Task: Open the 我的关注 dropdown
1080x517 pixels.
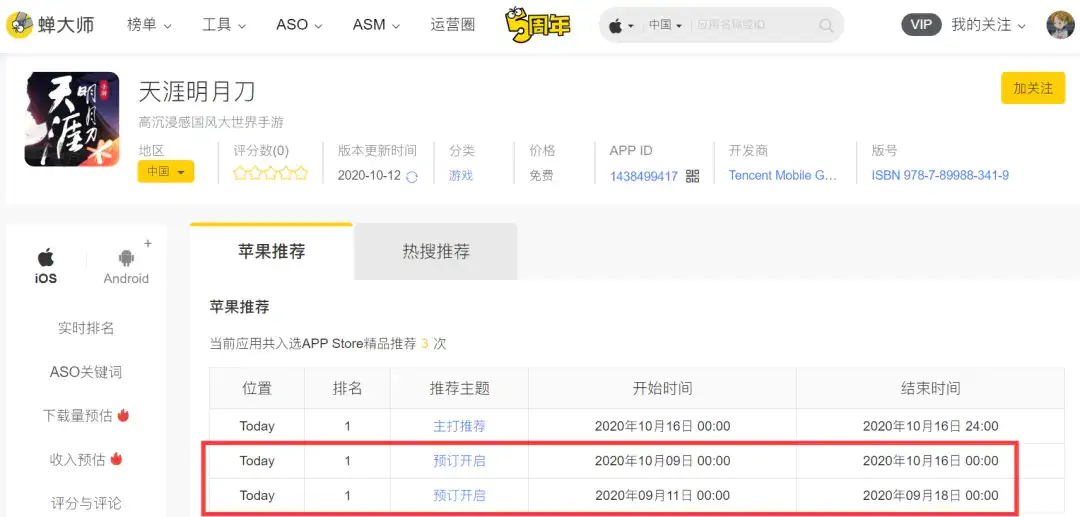Action: pos(989,25)
